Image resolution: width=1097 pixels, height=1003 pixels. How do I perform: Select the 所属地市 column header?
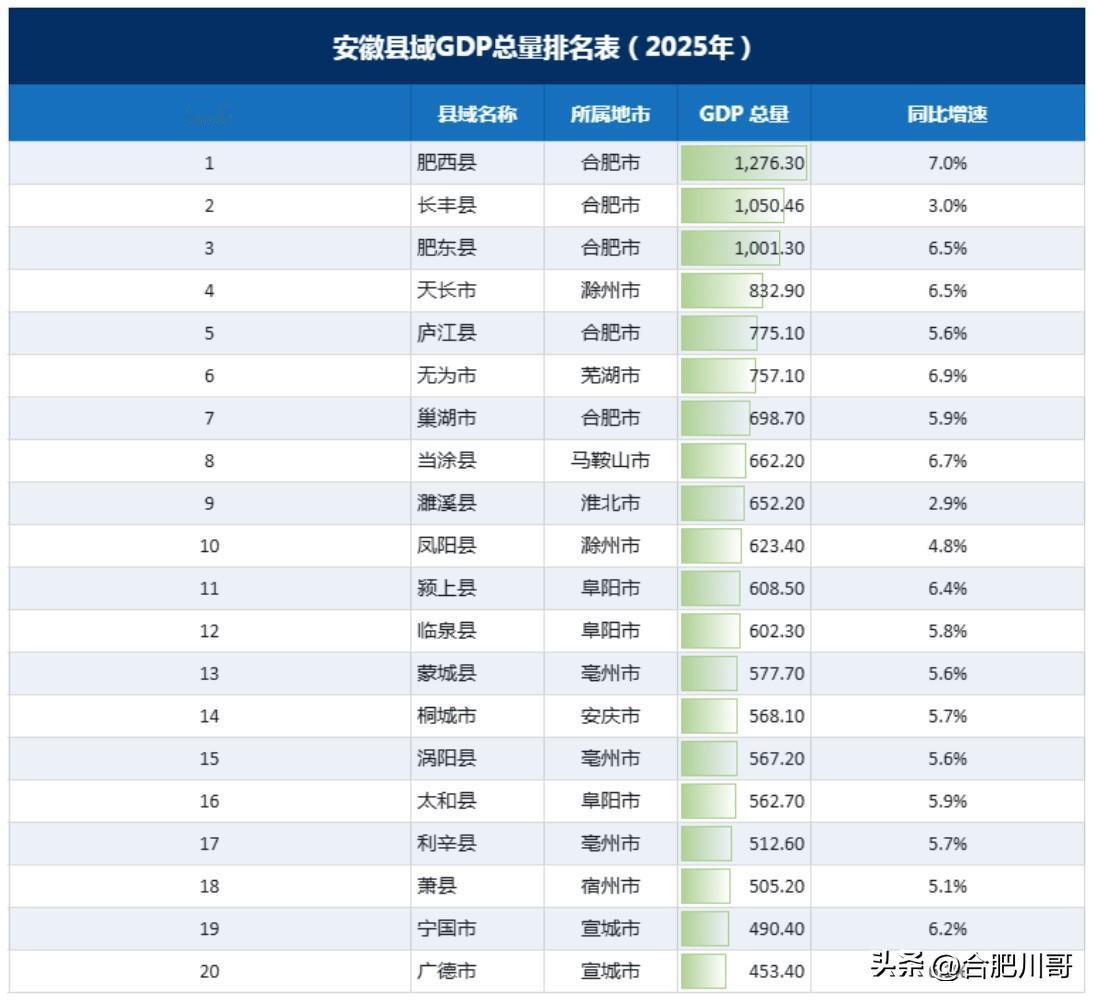pos(610,114)
